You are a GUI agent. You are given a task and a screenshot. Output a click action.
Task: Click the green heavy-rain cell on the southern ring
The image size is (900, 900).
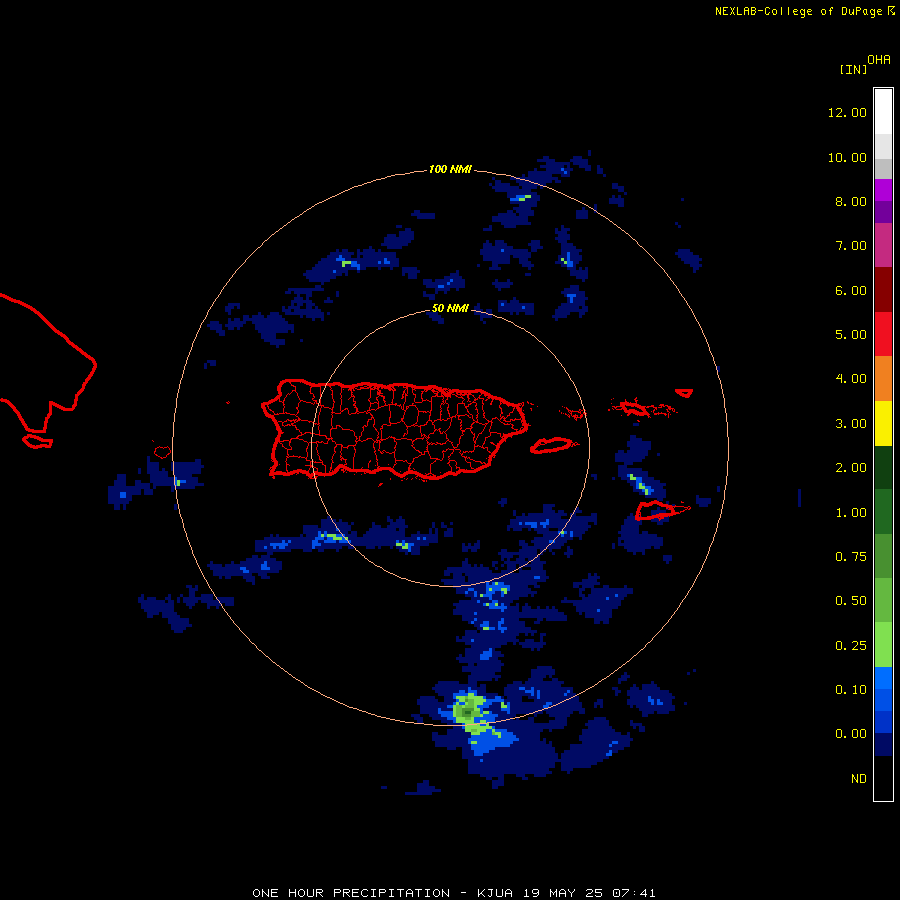tap(470, 711)
